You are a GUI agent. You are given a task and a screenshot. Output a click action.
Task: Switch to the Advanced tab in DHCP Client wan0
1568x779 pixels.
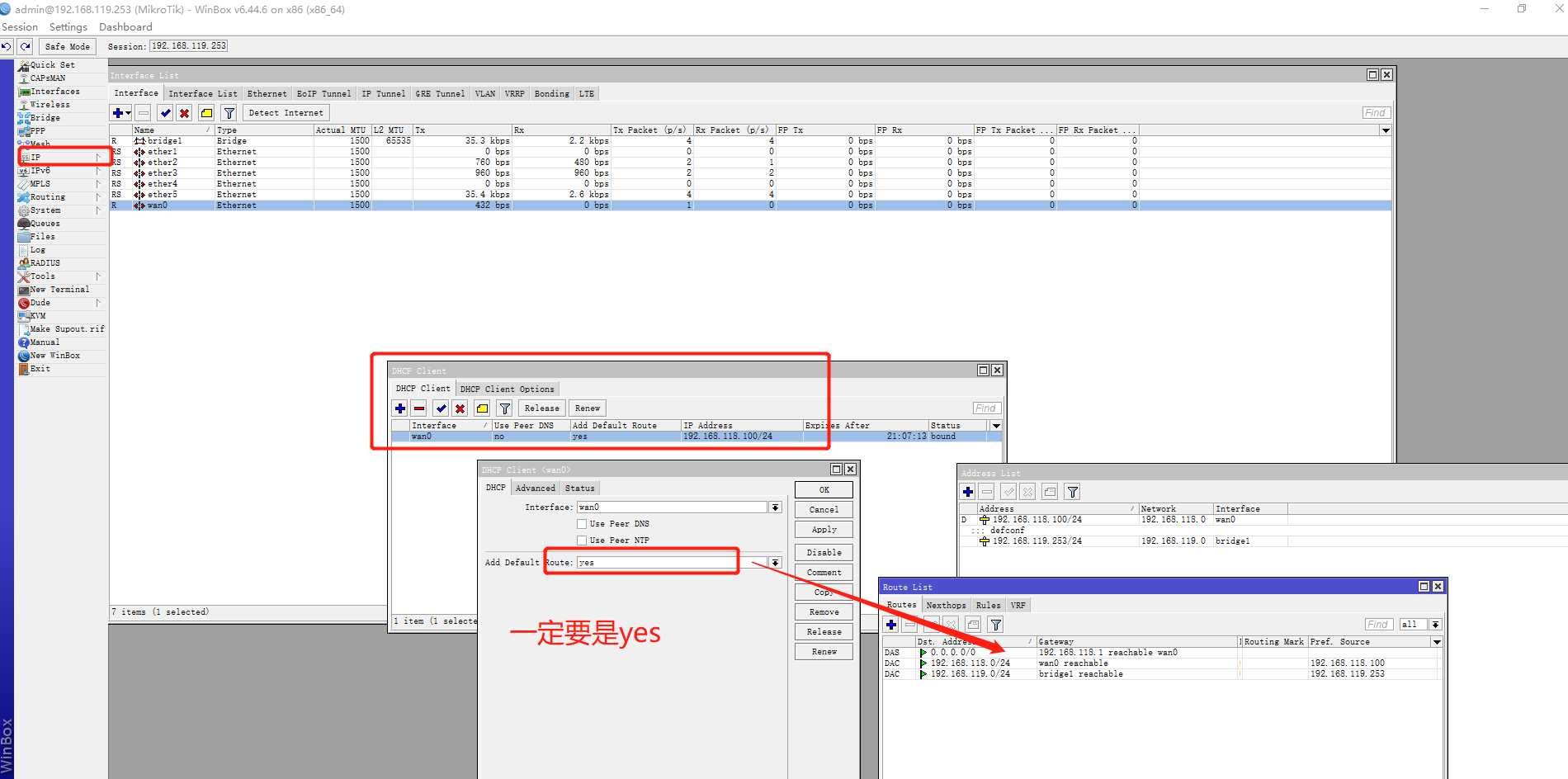tap(535, 489)
